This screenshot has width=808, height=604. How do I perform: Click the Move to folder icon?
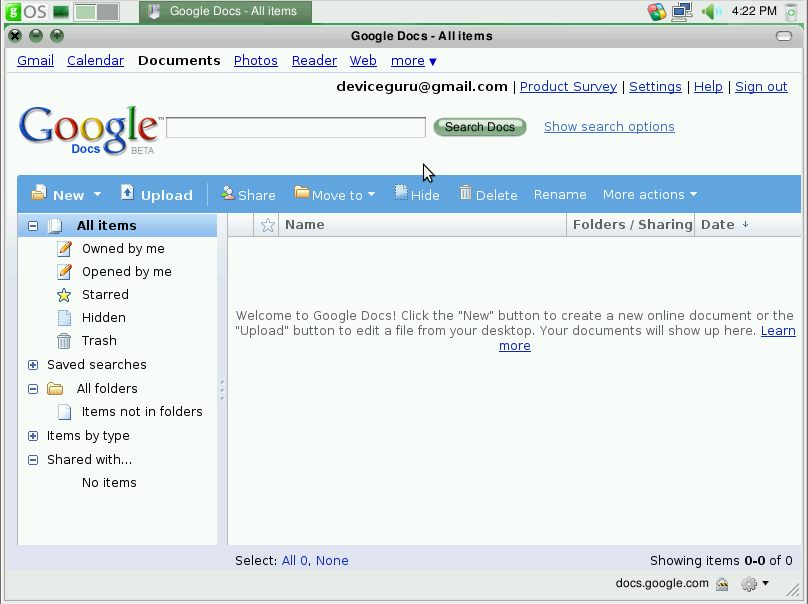click(301, 192)
